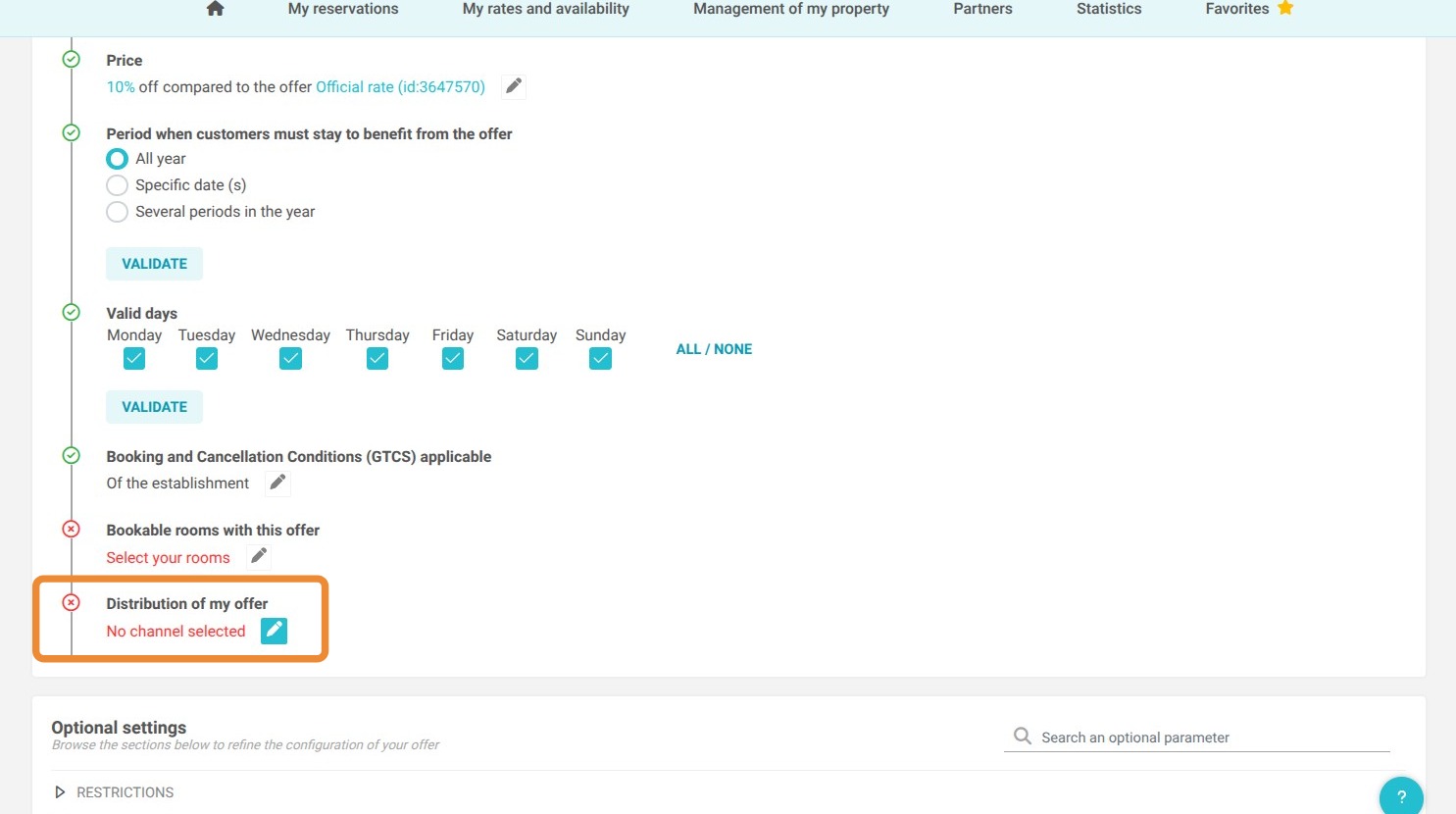Validate the stay period selection
Image resolution: width=1456 pixels, height=814 pixels.
click(154, 264)
